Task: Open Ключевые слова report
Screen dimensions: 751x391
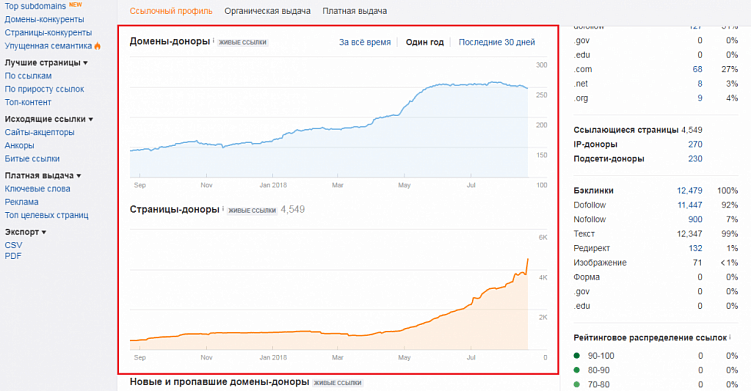Action: [37, 189]
